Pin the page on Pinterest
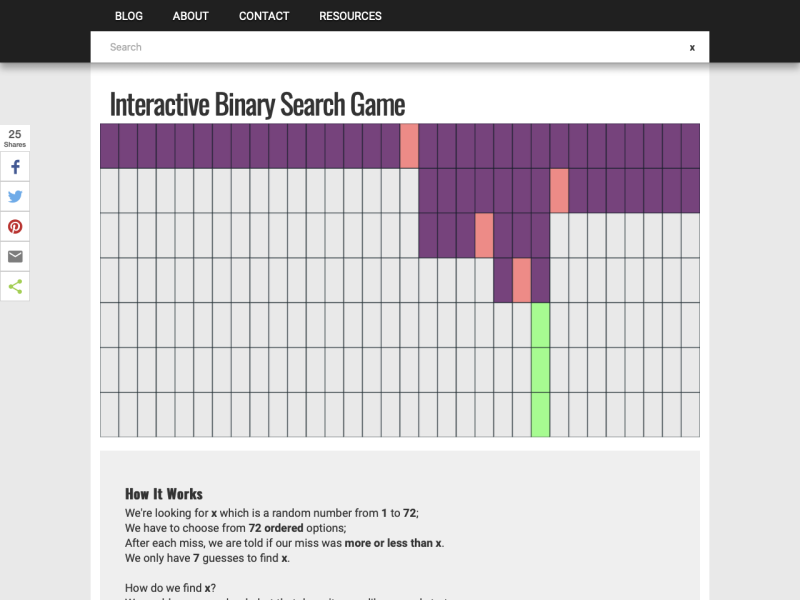 [15, 227]
